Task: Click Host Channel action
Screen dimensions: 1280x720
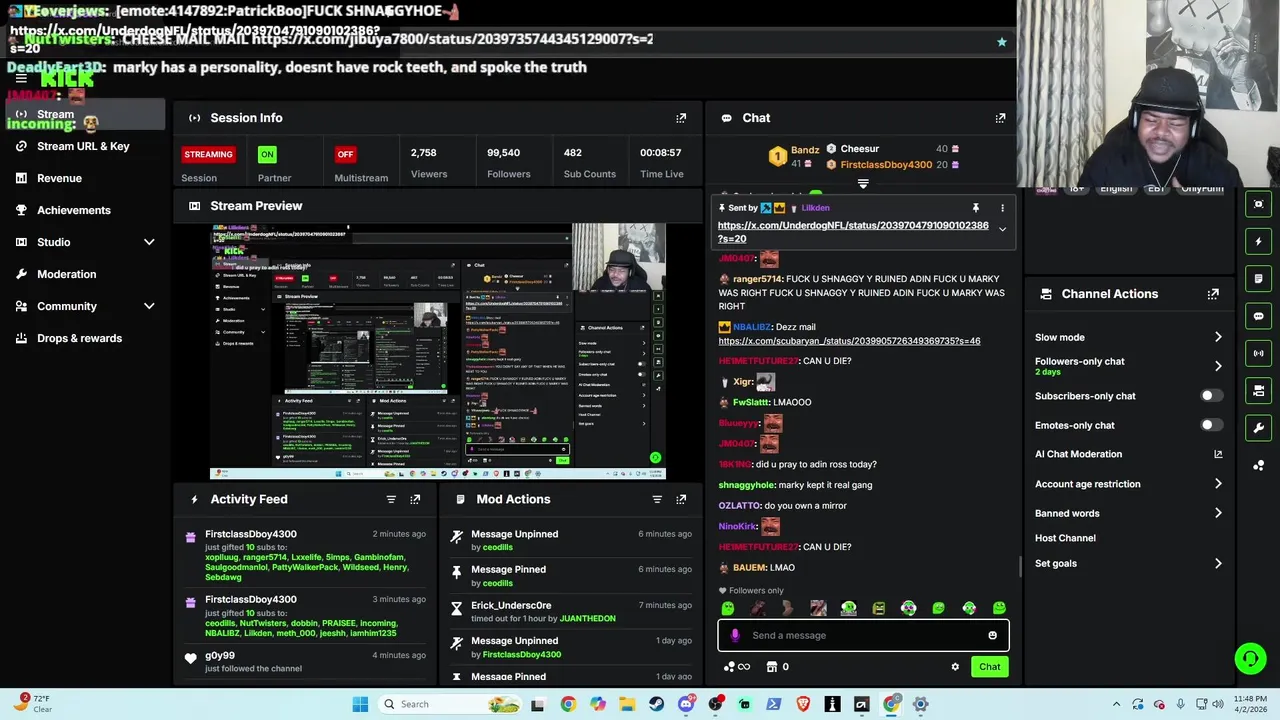Action: tap(1065, 538)
